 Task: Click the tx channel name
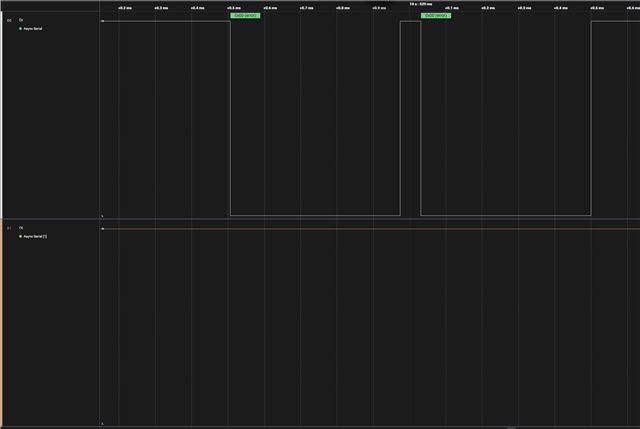point(21,20)
